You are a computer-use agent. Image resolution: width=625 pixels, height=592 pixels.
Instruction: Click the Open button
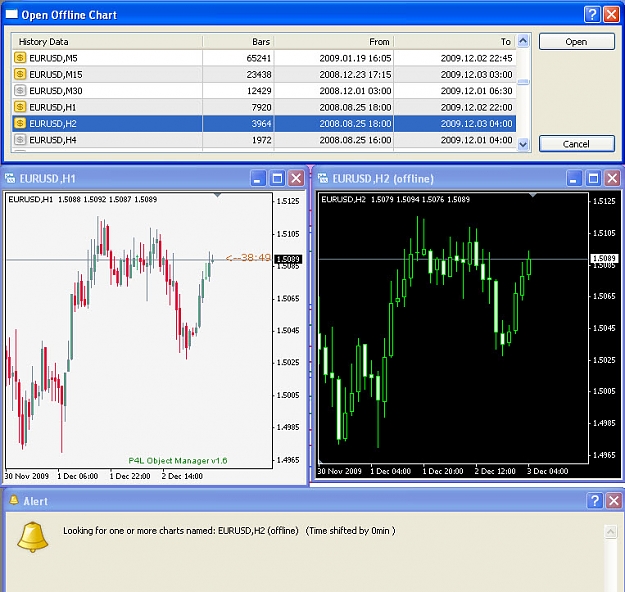tap(576, 41)
